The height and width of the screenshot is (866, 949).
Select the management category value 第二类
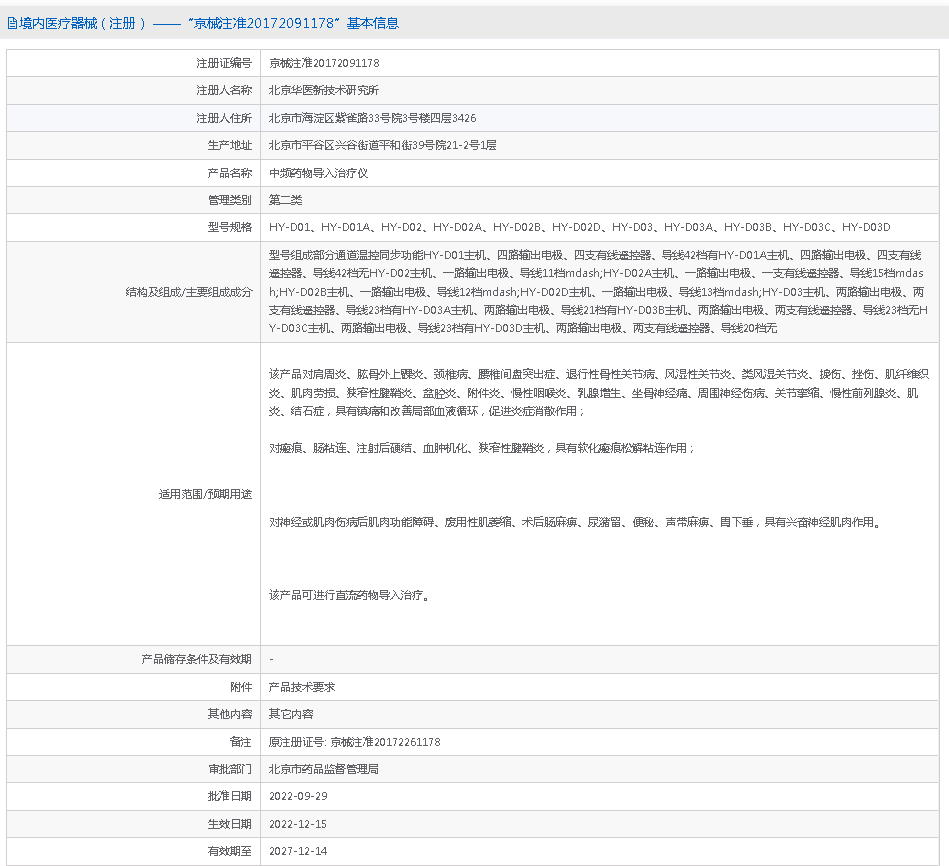pyautogui.click(x=286, y=200)
